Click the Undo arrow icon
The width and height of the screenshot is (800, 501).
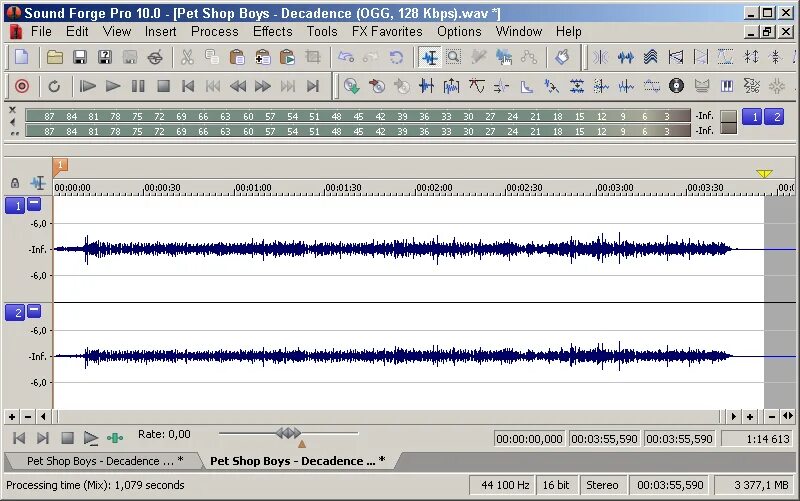tap(346, 57)
